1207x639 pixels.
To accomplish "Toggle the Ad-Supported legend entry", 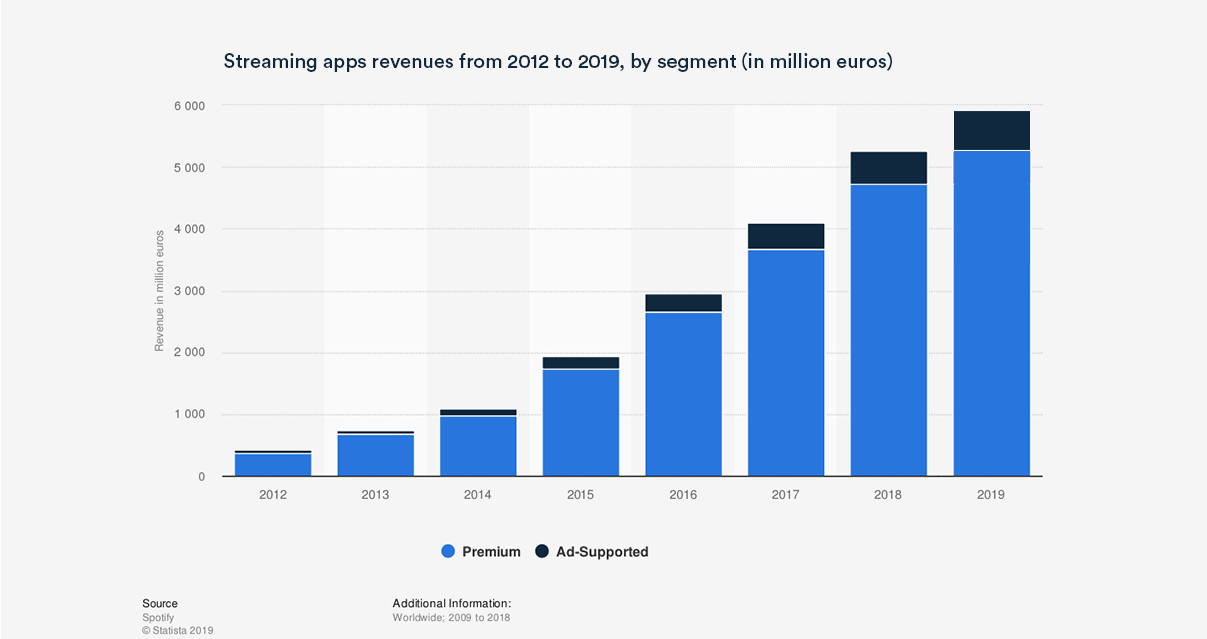I will [x=592, y=551].
